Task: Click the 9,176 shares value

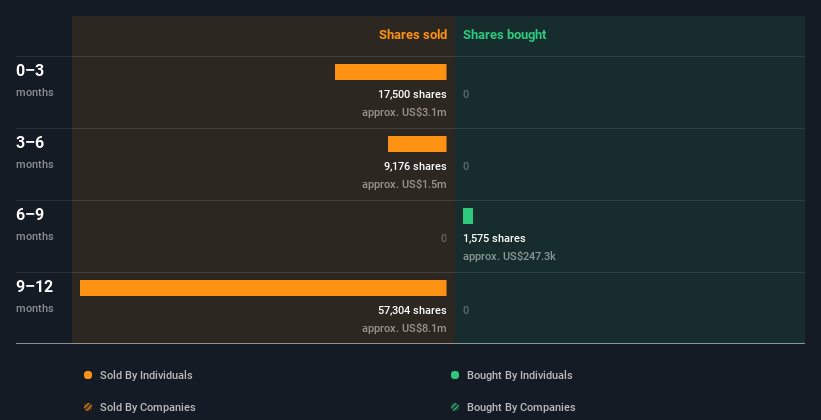Action: [x=415, y=166]
